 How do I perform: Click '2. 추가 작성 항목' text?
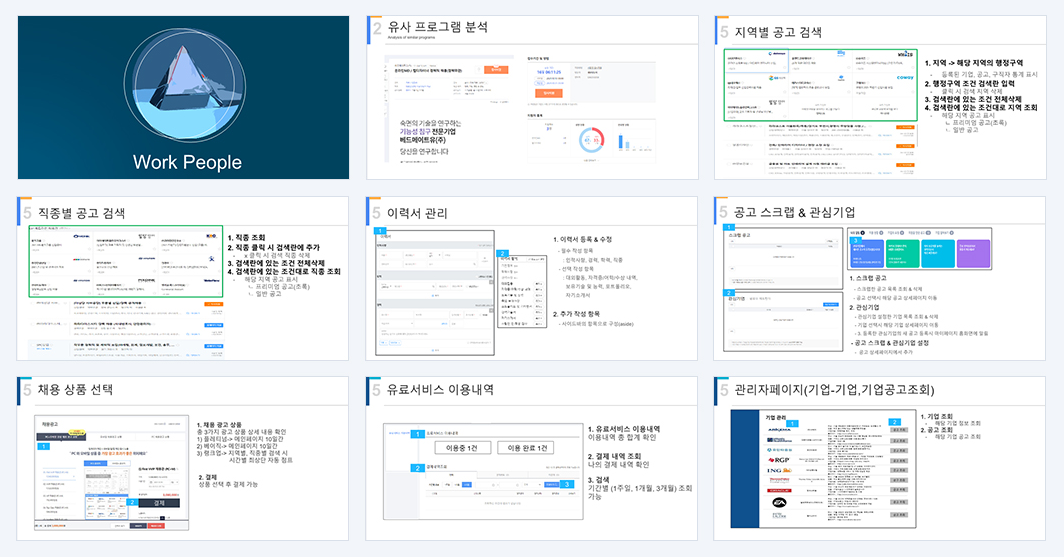pos(576,314)
